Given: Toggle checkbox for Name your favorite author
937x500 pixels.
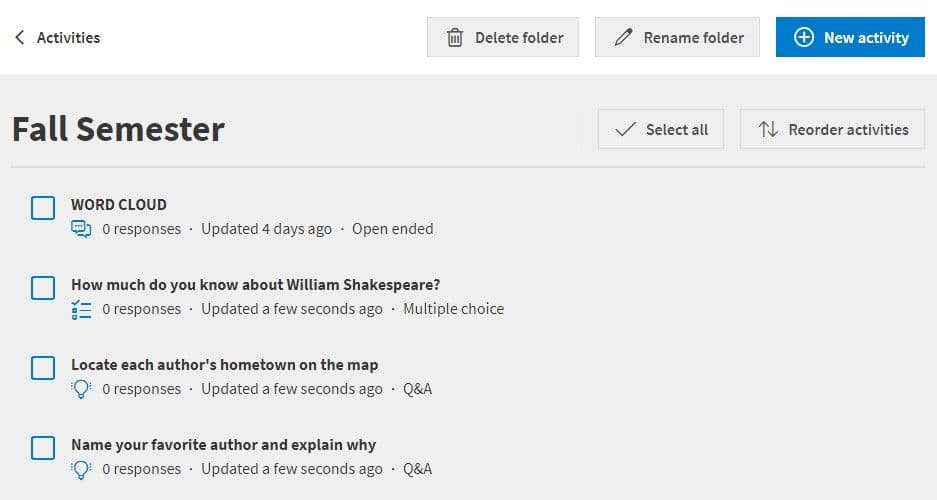Looking at the screenshot, I should [x=43, y=448].
